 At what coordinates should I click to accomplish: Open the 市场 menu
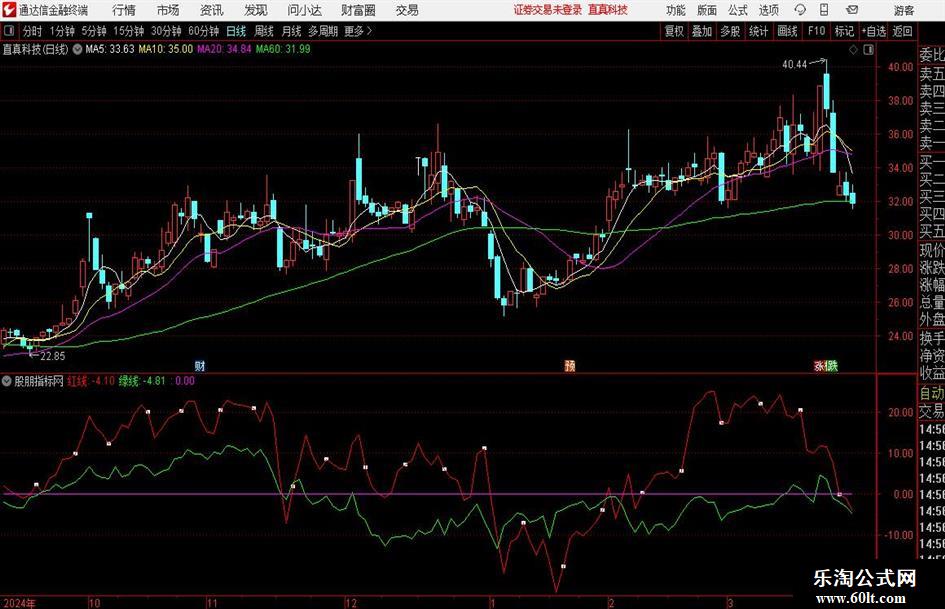coord(168,10)
